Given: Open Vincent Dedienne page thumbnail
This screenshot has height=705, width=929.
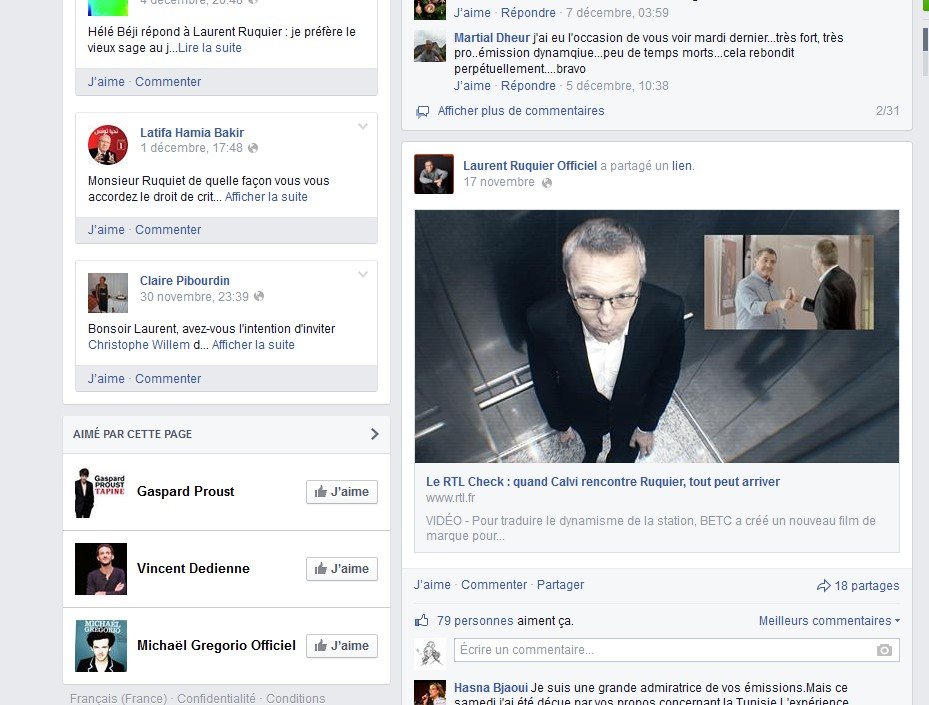Looking at the screenshot, I should 101,569.
